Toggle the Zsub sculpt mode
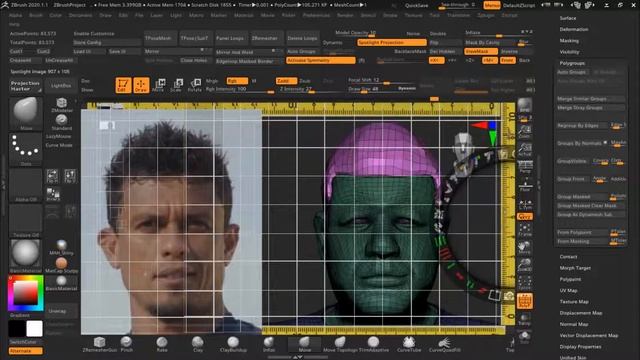 pos(305,81)
